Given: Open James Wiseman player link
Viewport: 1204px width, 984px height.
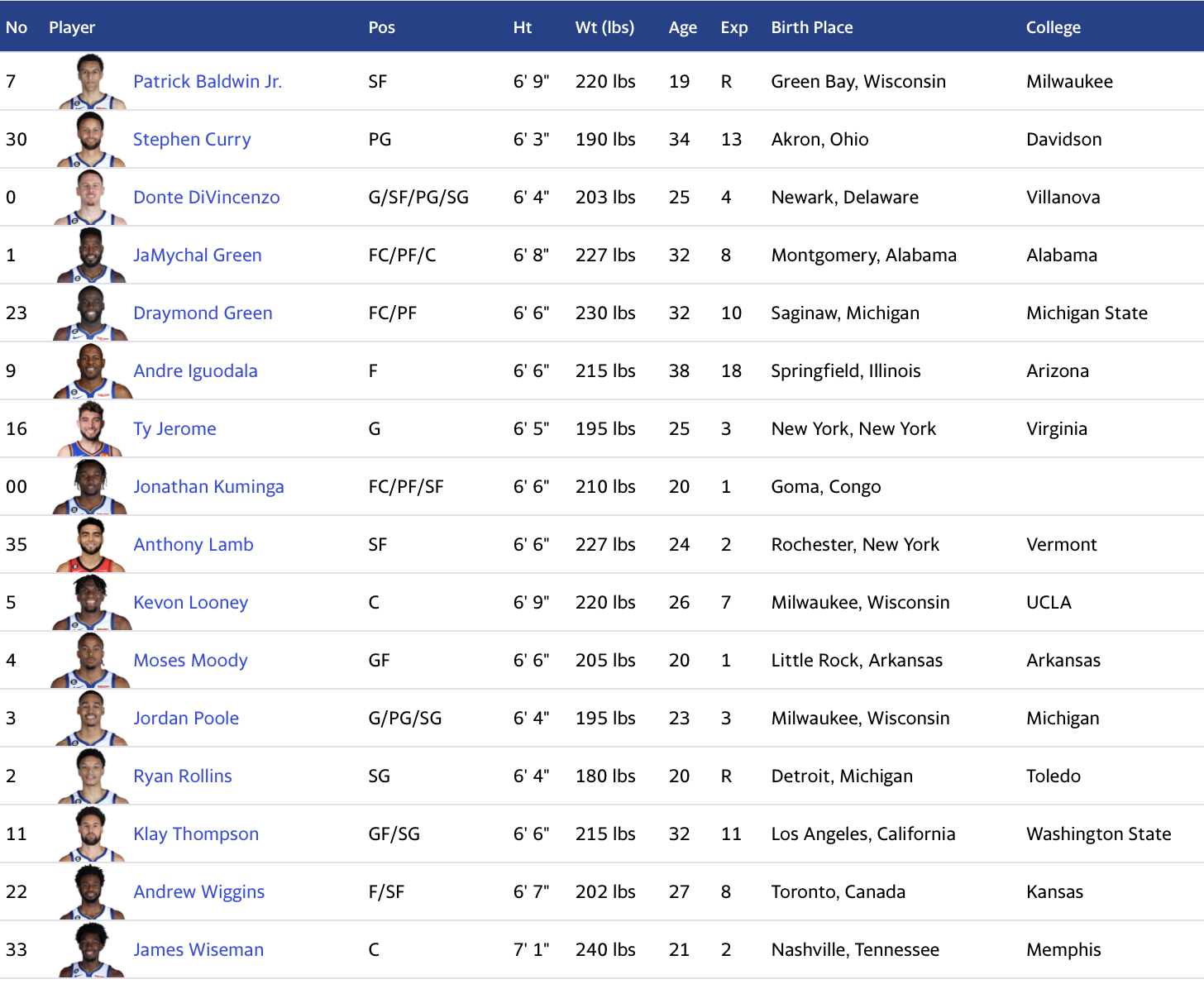Looking at the screenshot, I should [x=198, y=949].
